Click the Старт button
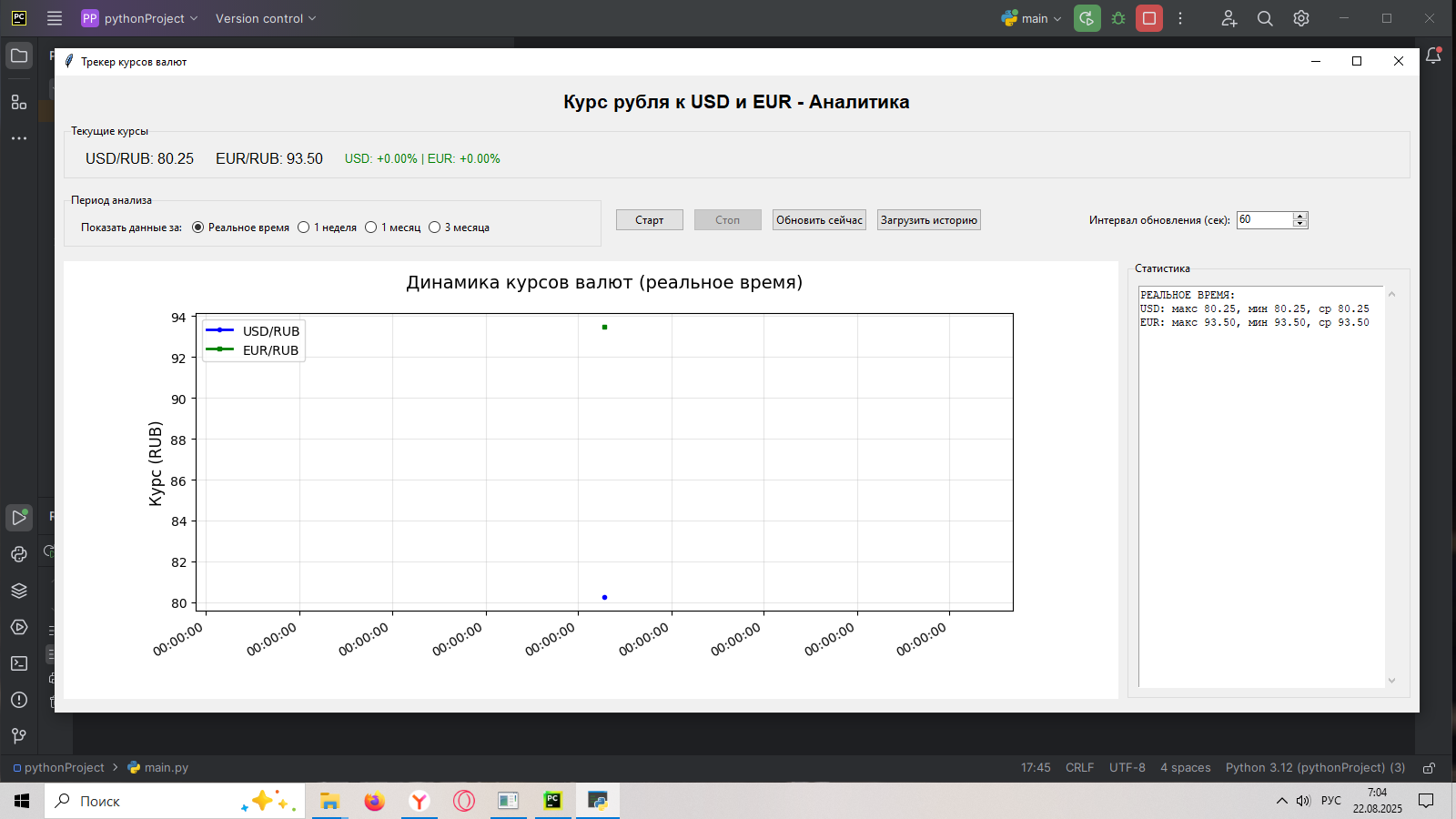The width and height of the screenshot is (1456, 819). pos(650,220)
